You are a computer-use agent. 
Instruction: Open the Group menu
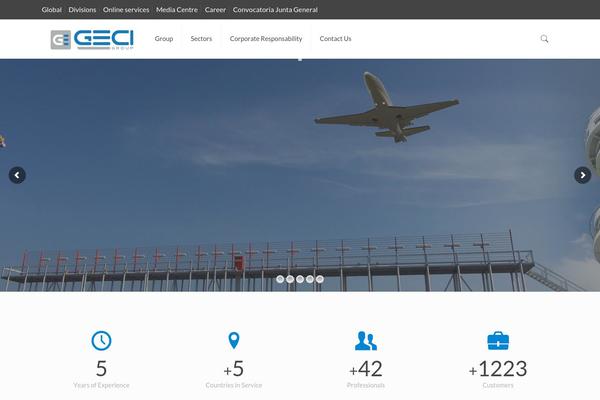pos(164,39)
